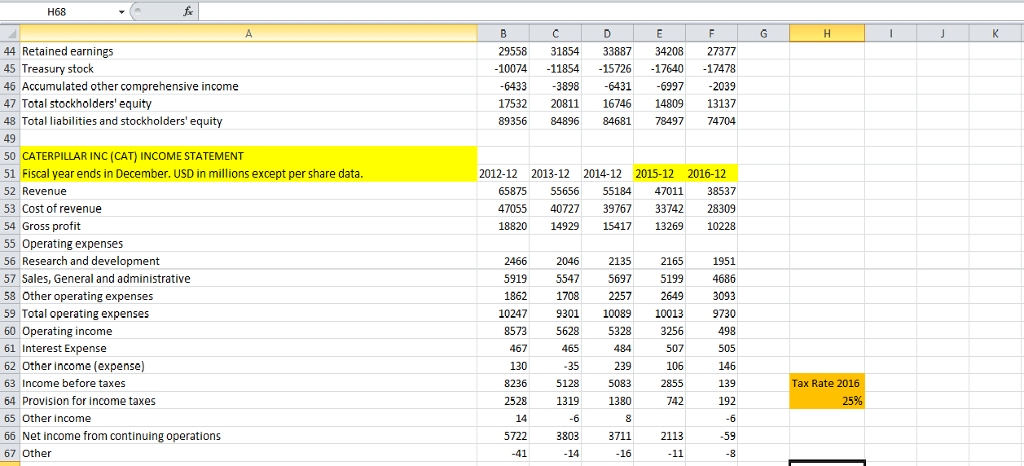This screenshot has width=1024, height=466.
Task: Click 'Accumulated other comprehensive income' cell
Action: [248, 86]
